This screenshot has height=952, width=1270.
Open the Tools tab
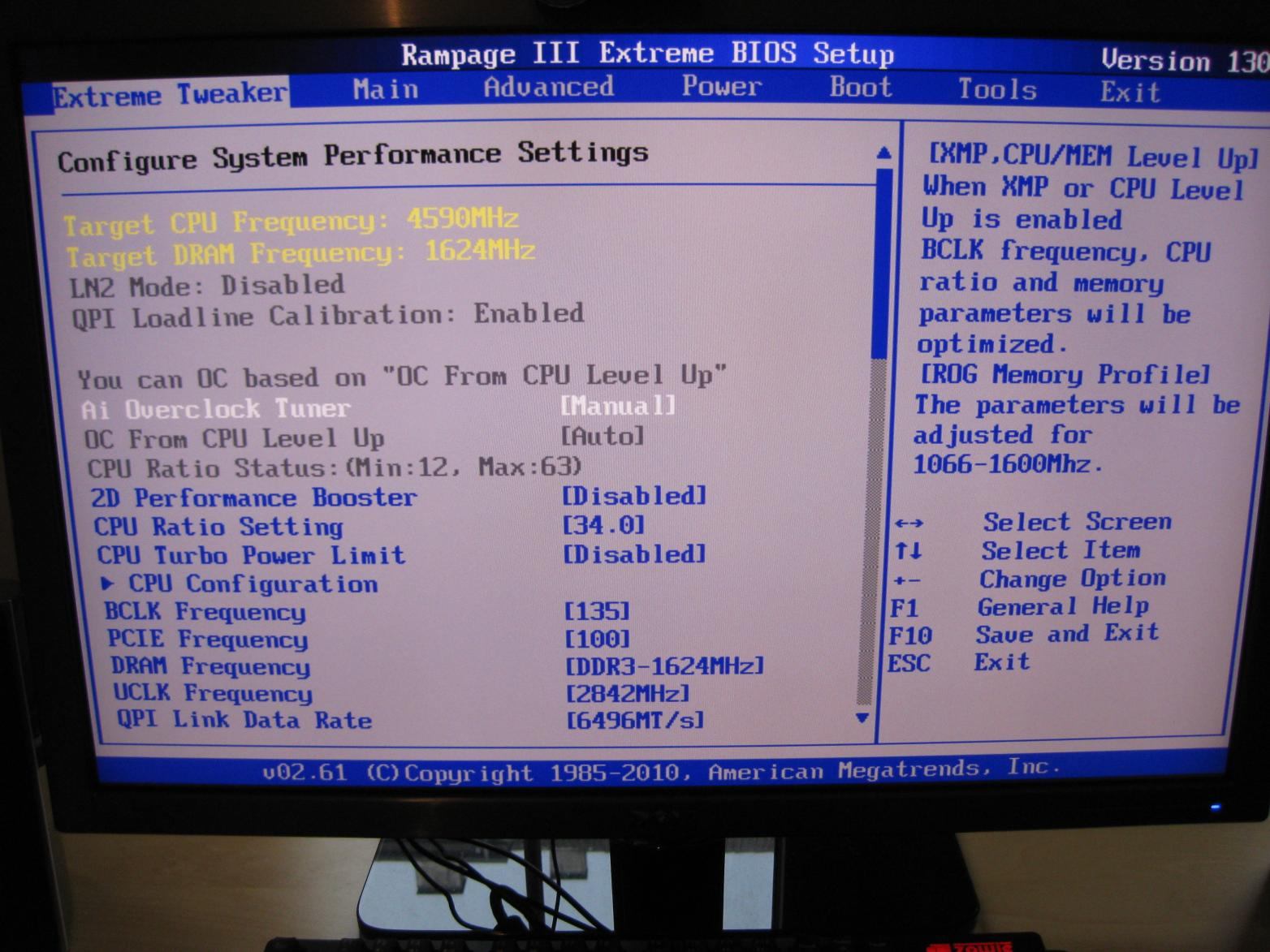pos(997,88)
